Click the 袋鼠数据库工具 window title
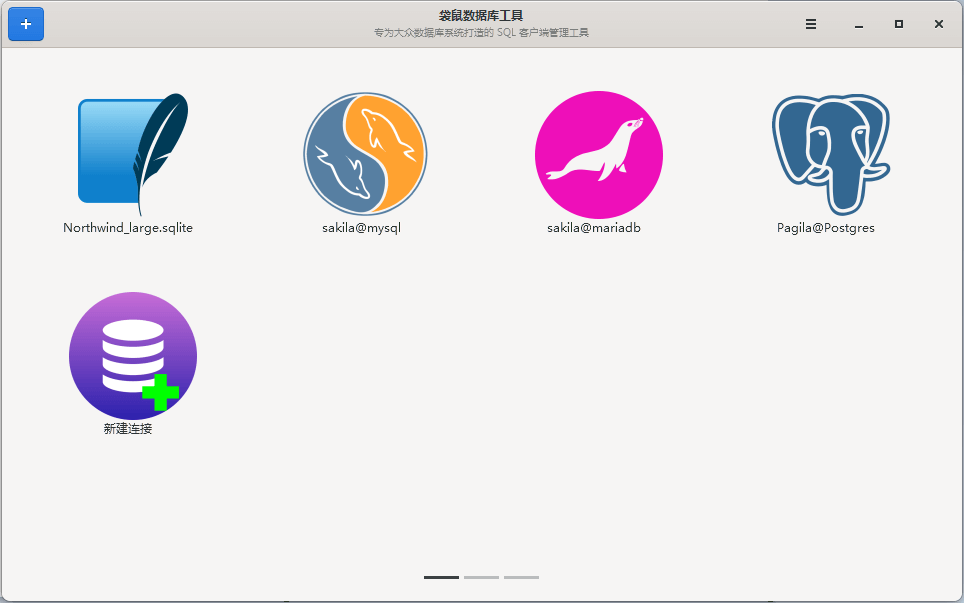This screenshot has width=964, height=603. (x=481, y=16)
